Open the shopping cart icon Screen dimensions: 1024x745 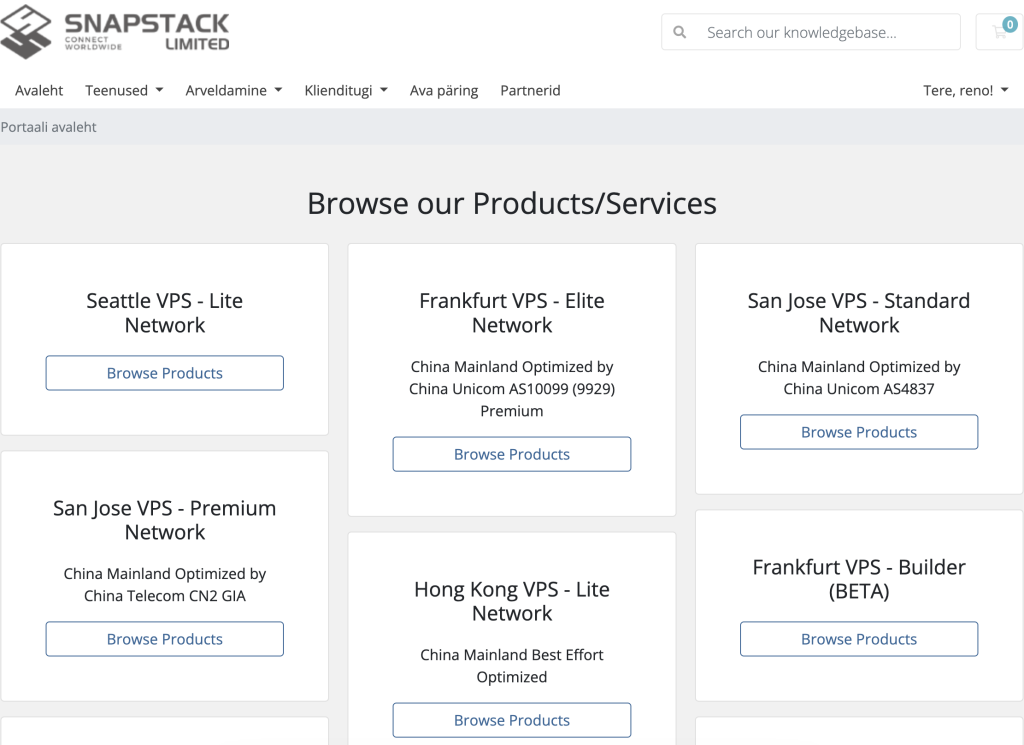[1000, 31]
